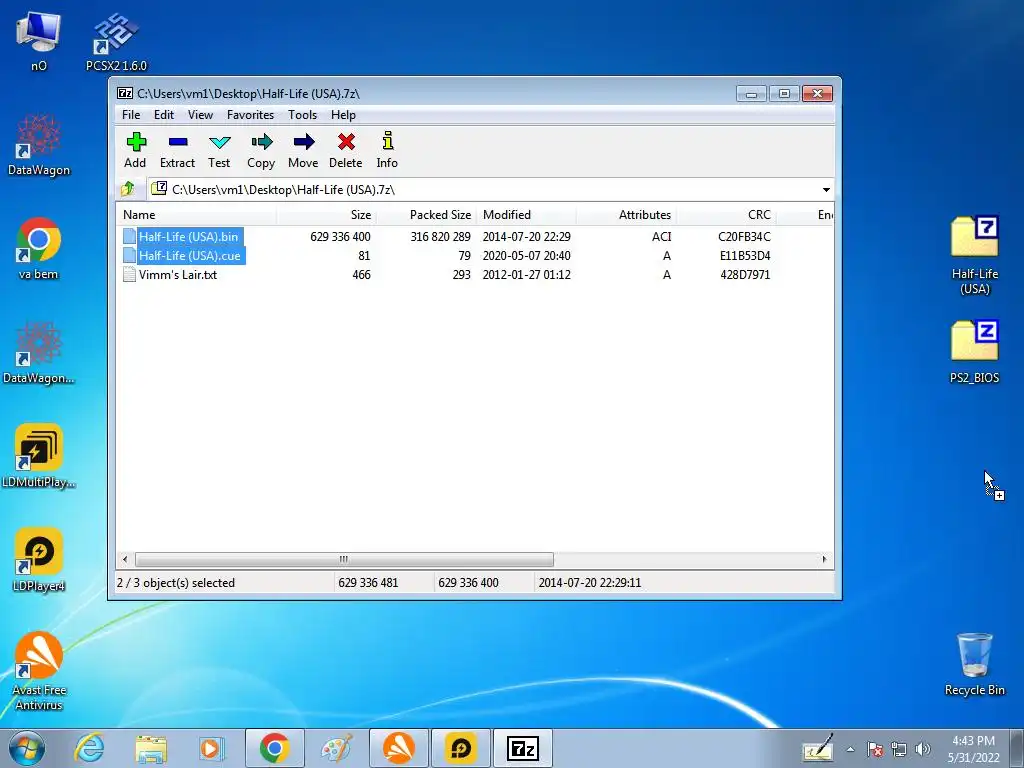Image resolution: width=1024 pixels, height=768 pixels.
Task: Switch to the 7-Zip taskbar button
Action: [x=522, y=748]
